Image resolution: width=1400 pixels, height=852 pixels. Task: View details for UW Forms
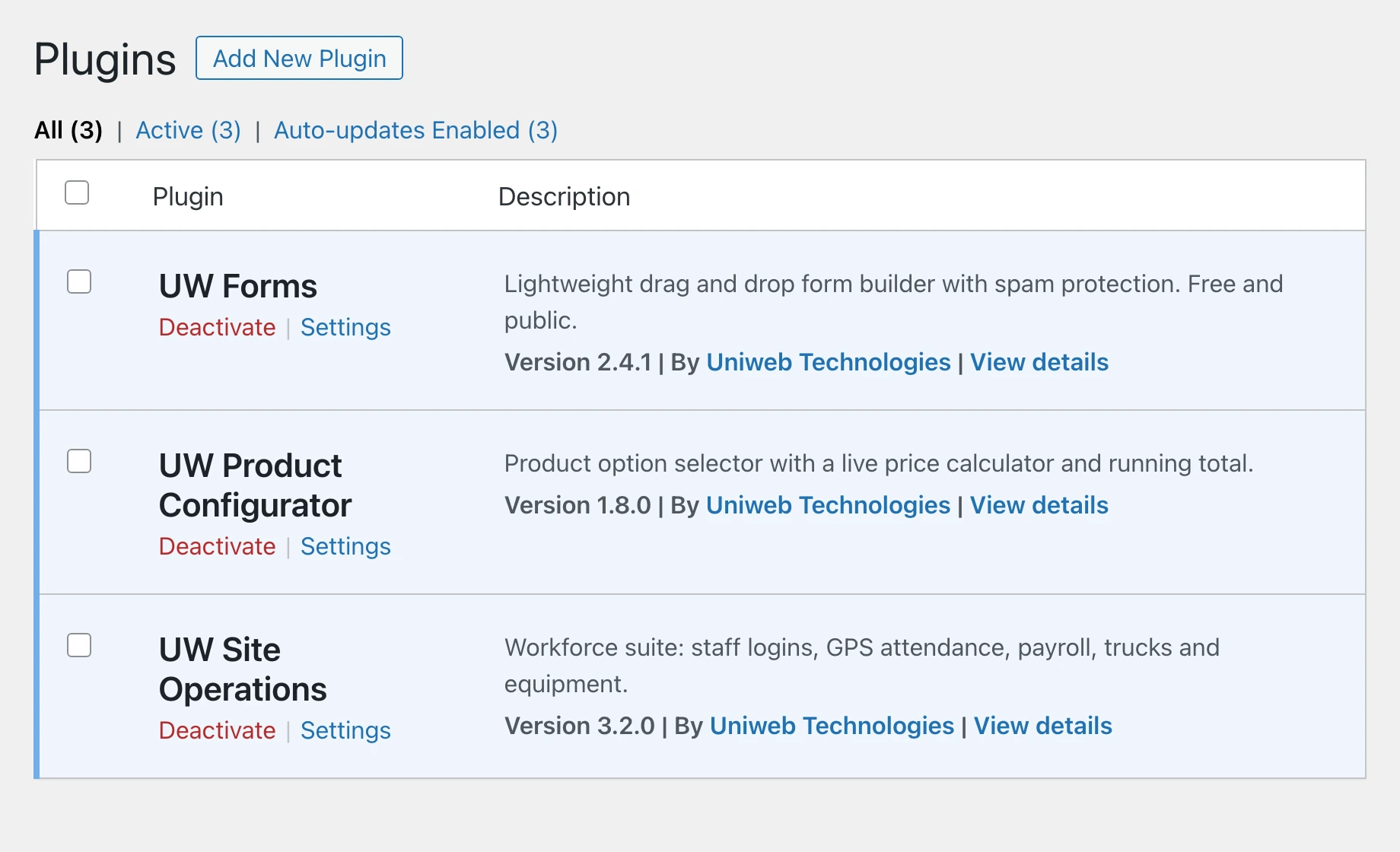point(1039,362)
